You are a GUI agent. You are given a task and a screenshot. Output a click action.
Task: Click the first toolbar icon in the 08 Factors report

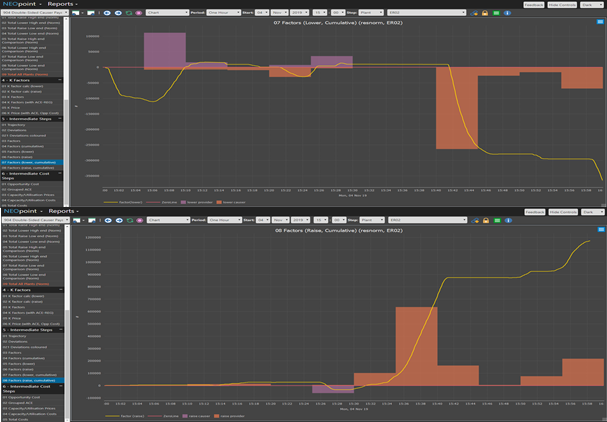point(78,219)
